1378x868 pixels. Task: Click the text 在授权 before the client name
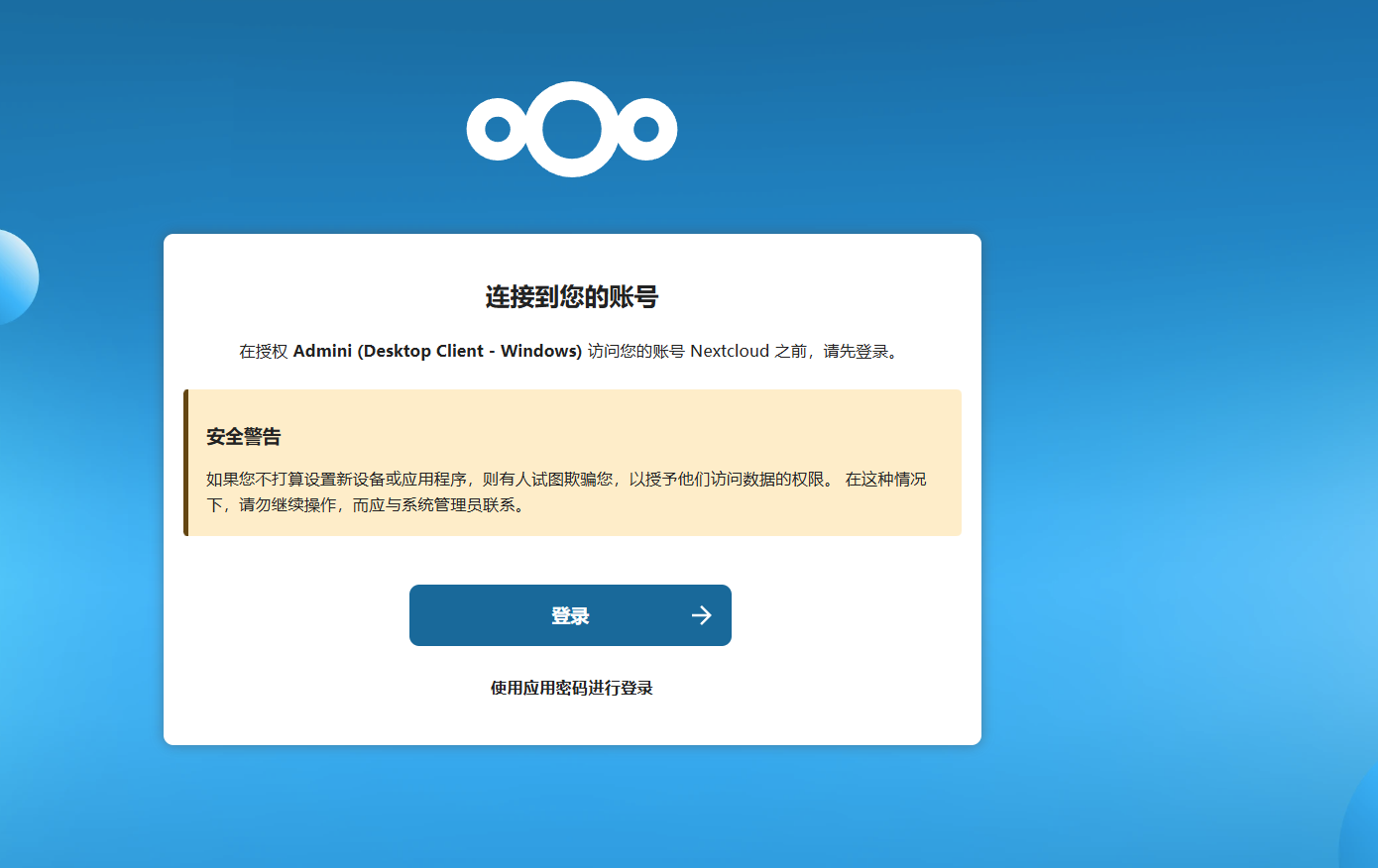263,351
